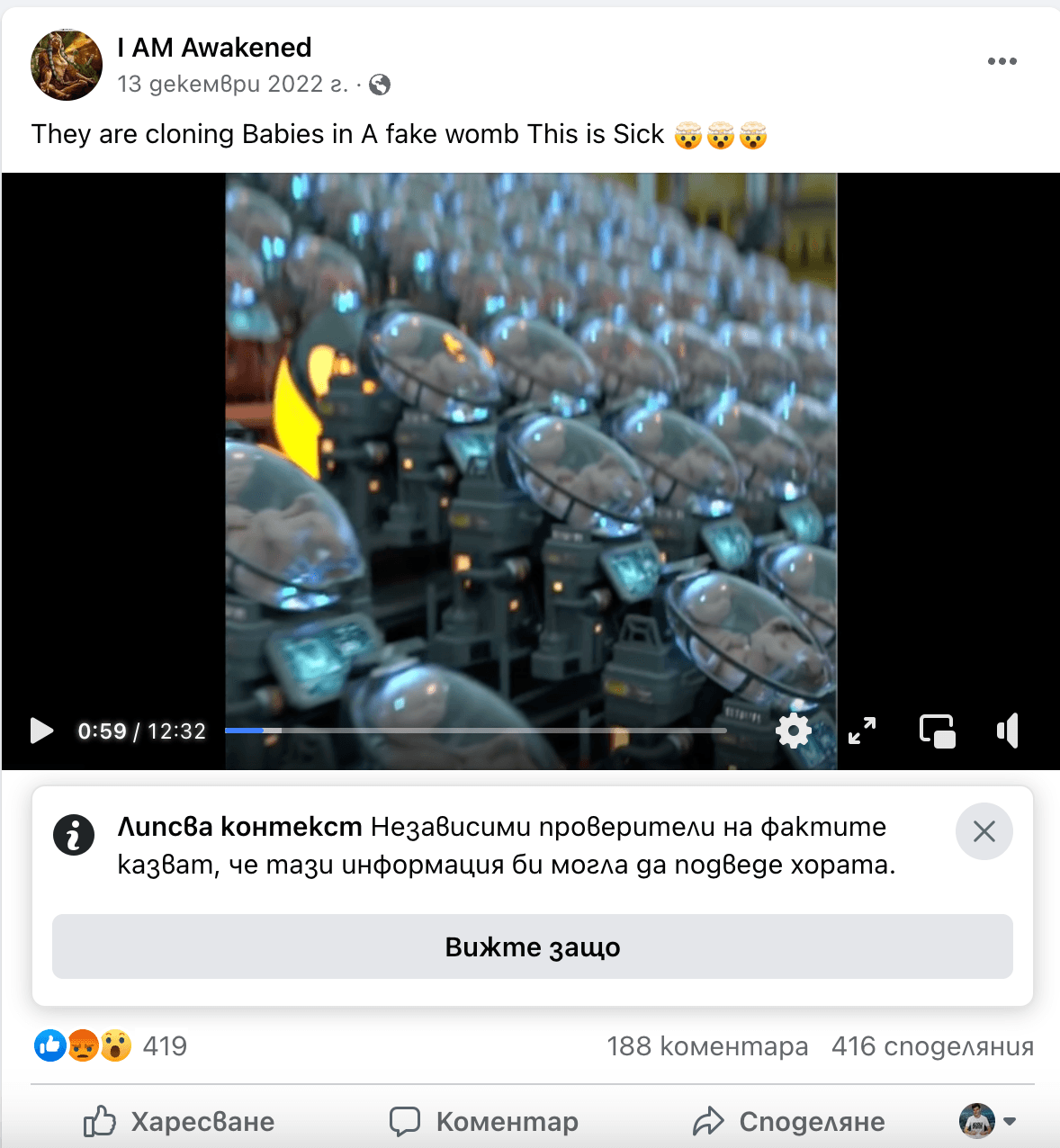Play the video
This screenshot has width=1060, height=1148.
[x=41, y=731]
